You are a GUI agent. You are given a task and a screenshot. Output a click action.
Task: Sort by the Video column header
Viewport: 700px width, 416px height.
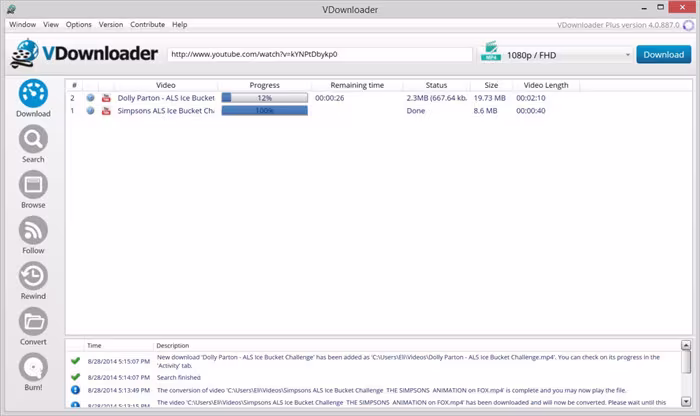pos(166,85)
